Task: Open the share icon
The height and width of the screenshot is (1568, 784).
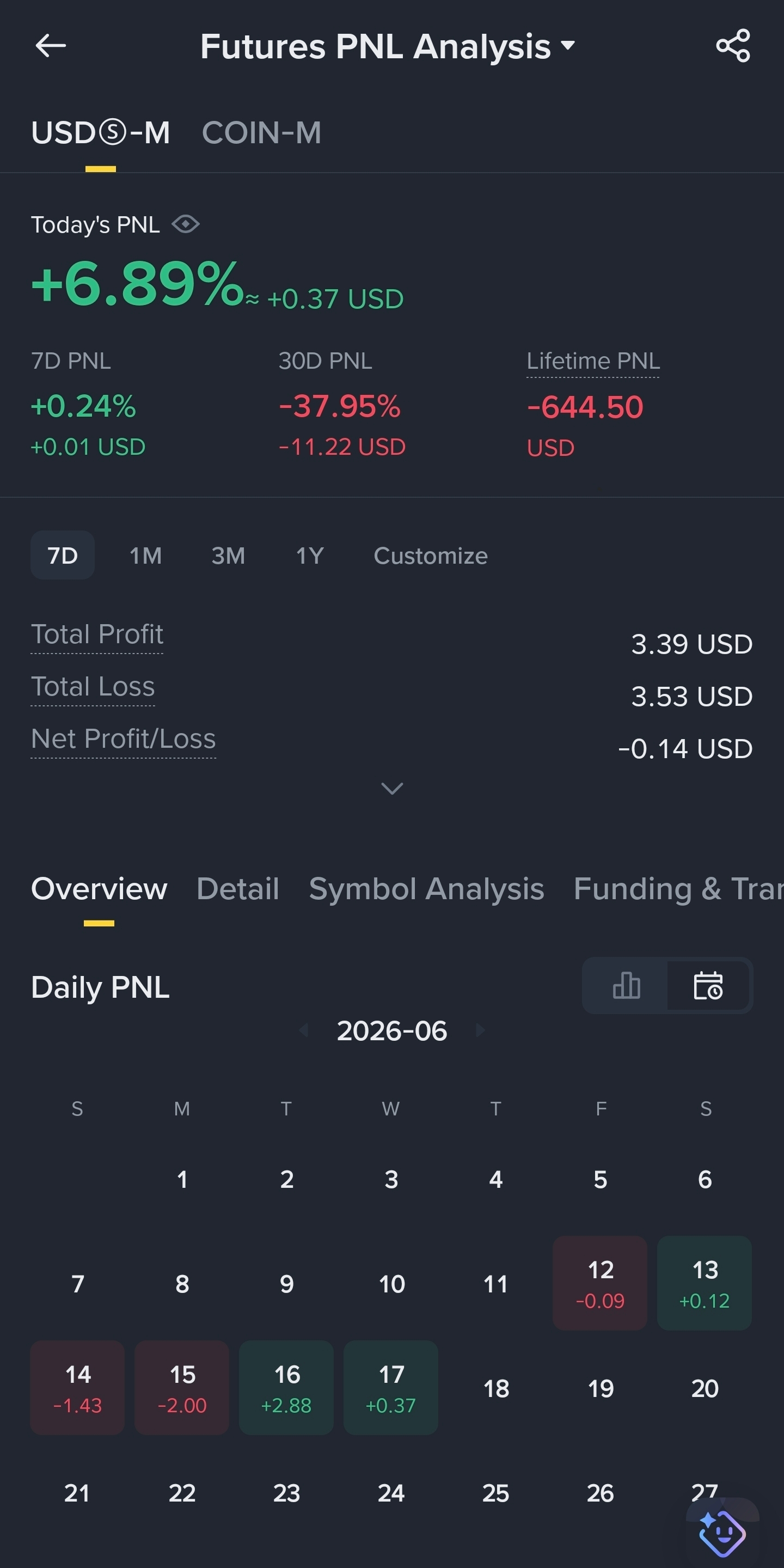Action: coord(733,46)
